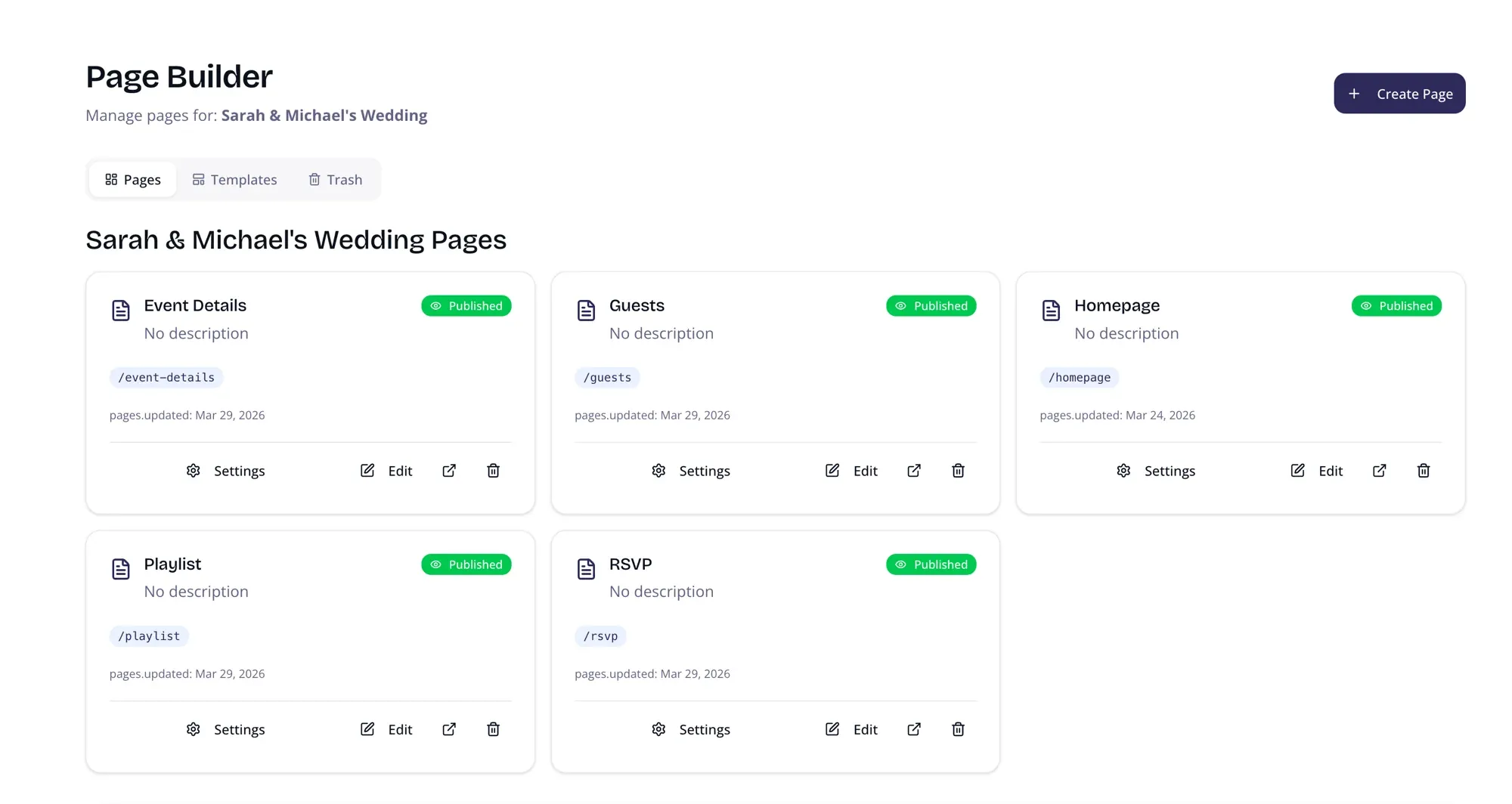This screenshot has height=804, width=1512.
Task: Open Sarah & Michael's Wedding link
Action: pyautogui.click(x=324, y=115)
